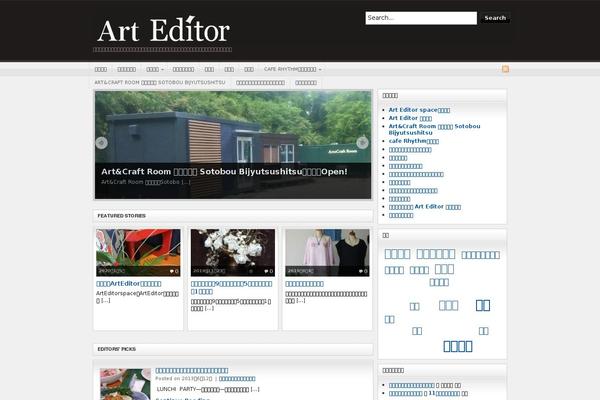Open sidebar link starting cafe Rhythm

(414, 141)
